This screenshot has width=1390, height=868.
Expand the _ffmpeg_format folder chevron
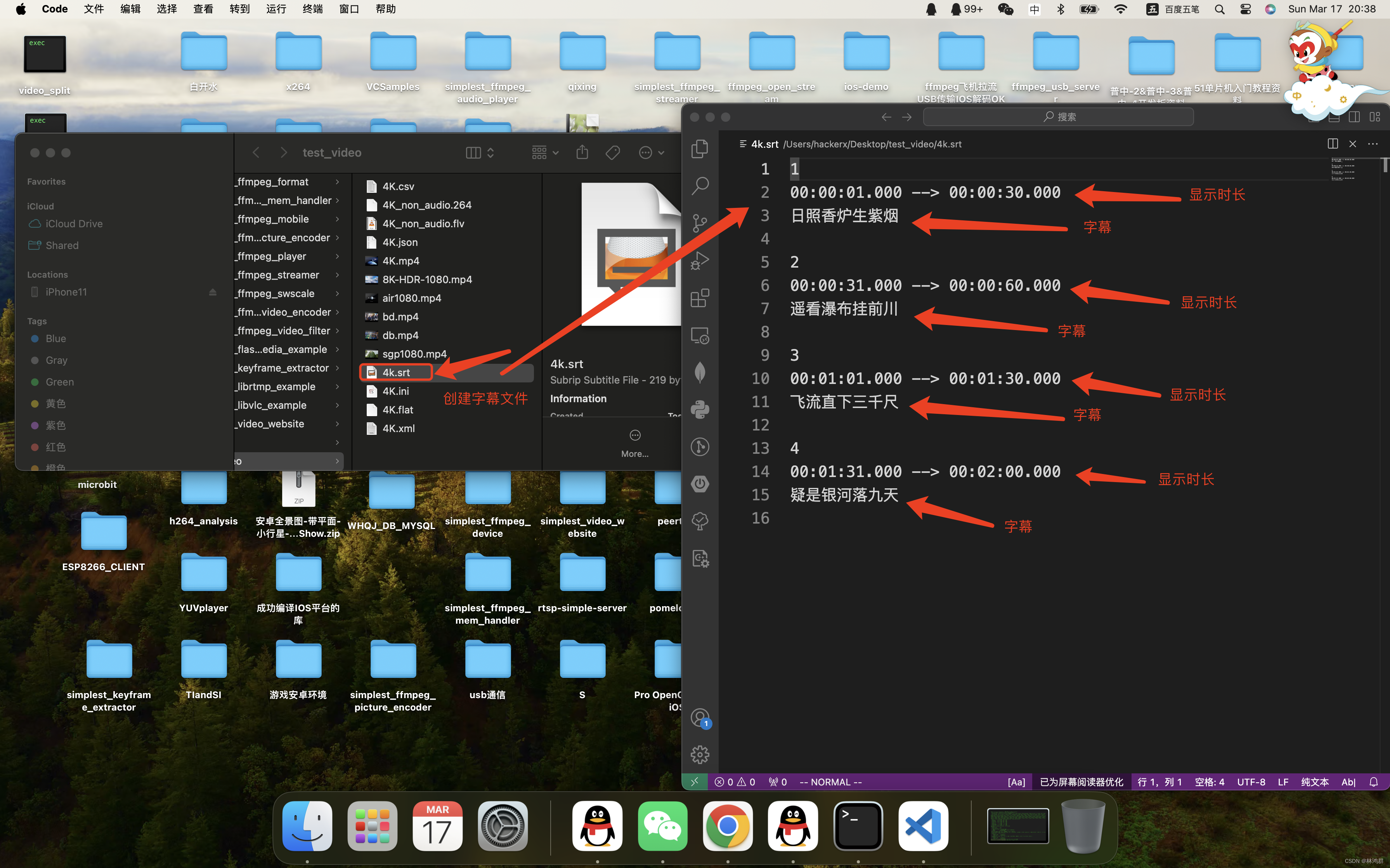337,182
